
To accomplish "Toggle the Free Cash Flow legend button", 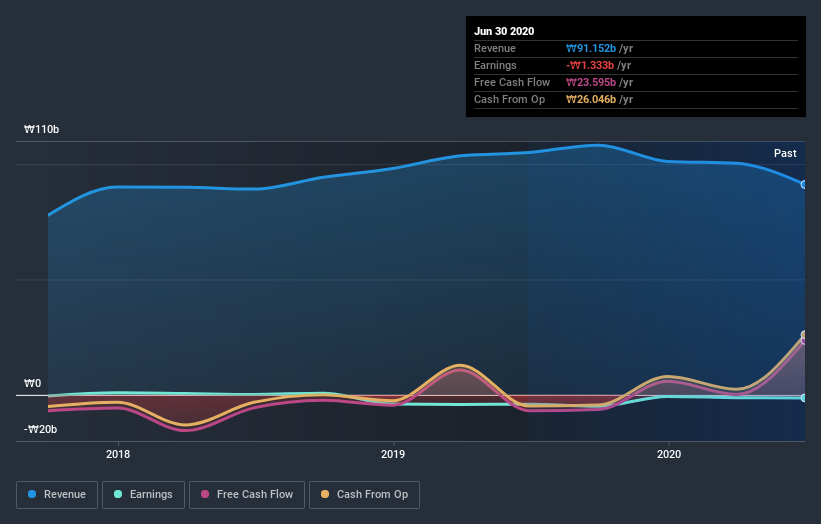I will [x=247, y=495].
